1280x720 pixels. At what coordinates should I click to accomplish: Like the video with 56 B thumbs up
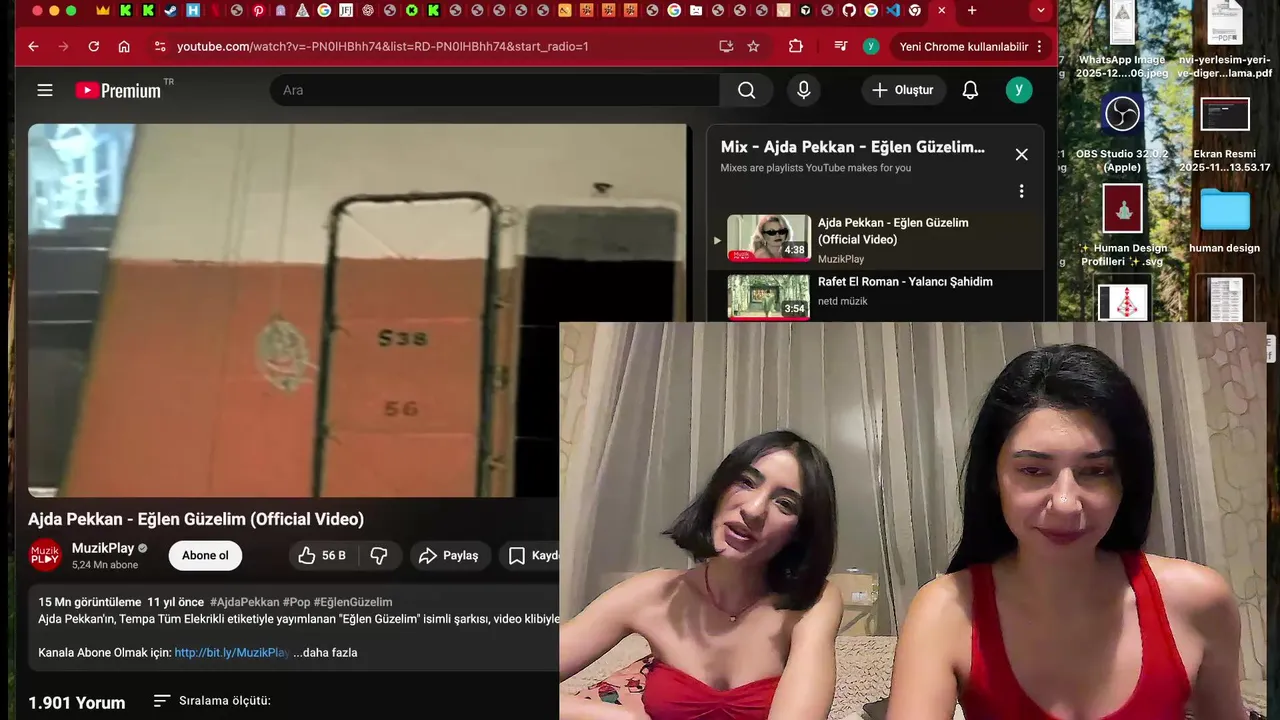[321, 555]
